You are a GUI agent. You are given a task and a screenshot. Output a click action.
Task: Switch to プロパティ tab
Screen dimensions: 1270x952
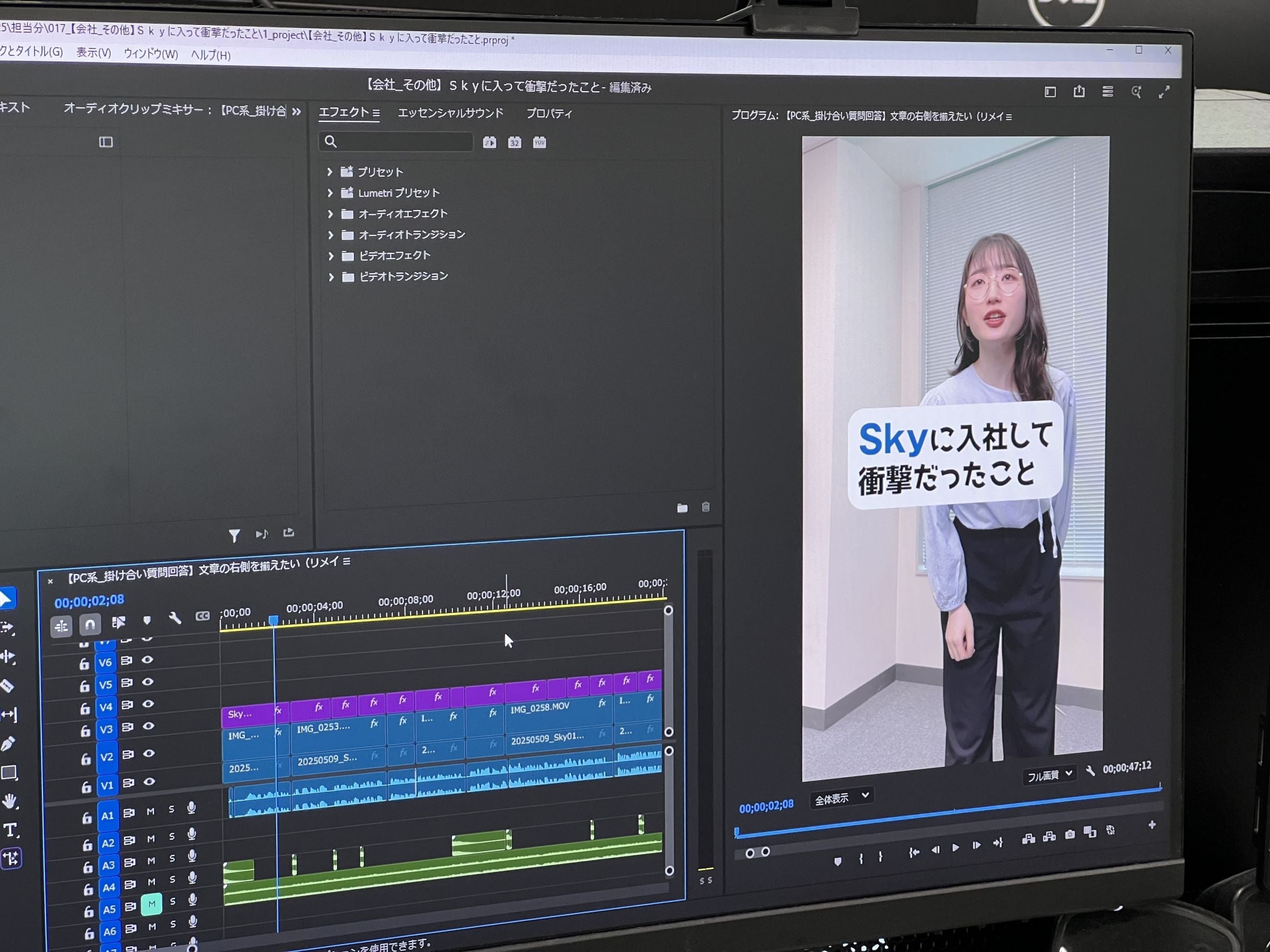click(549, 114)
